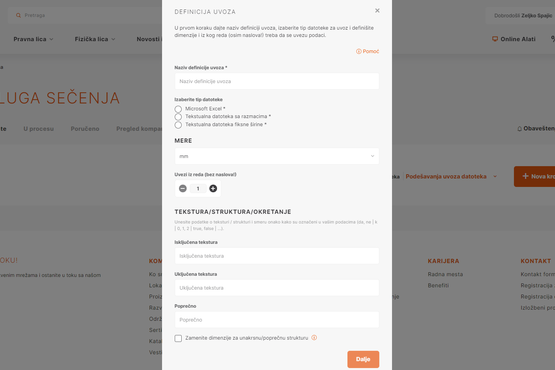Click the minus stepper icon for row number

tap(183, 188)
